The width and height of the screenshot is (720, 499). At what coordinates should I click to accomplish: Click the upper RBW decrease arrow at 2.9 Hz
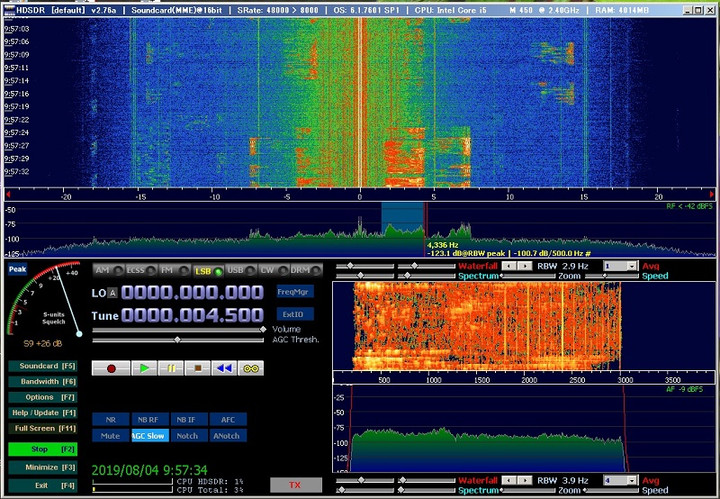pos(509,266)
